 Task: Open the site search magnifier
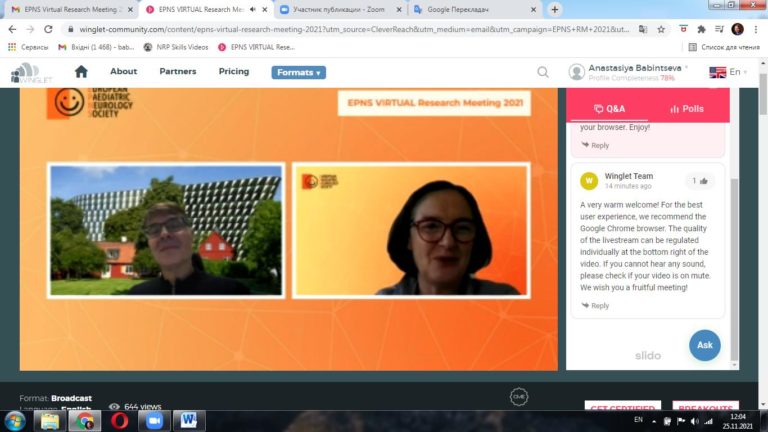click(543, 72)
